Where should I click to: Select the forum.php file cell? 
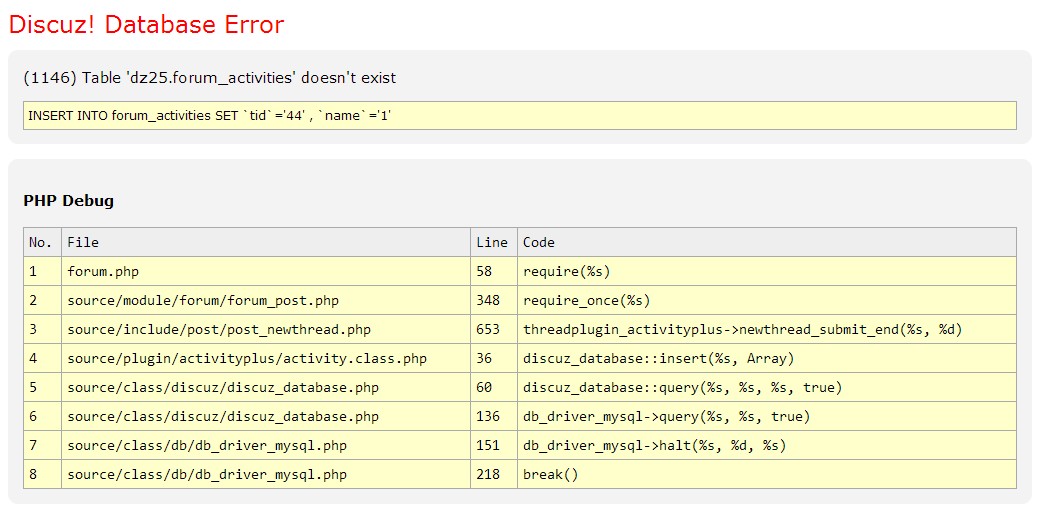coord(103,271)
